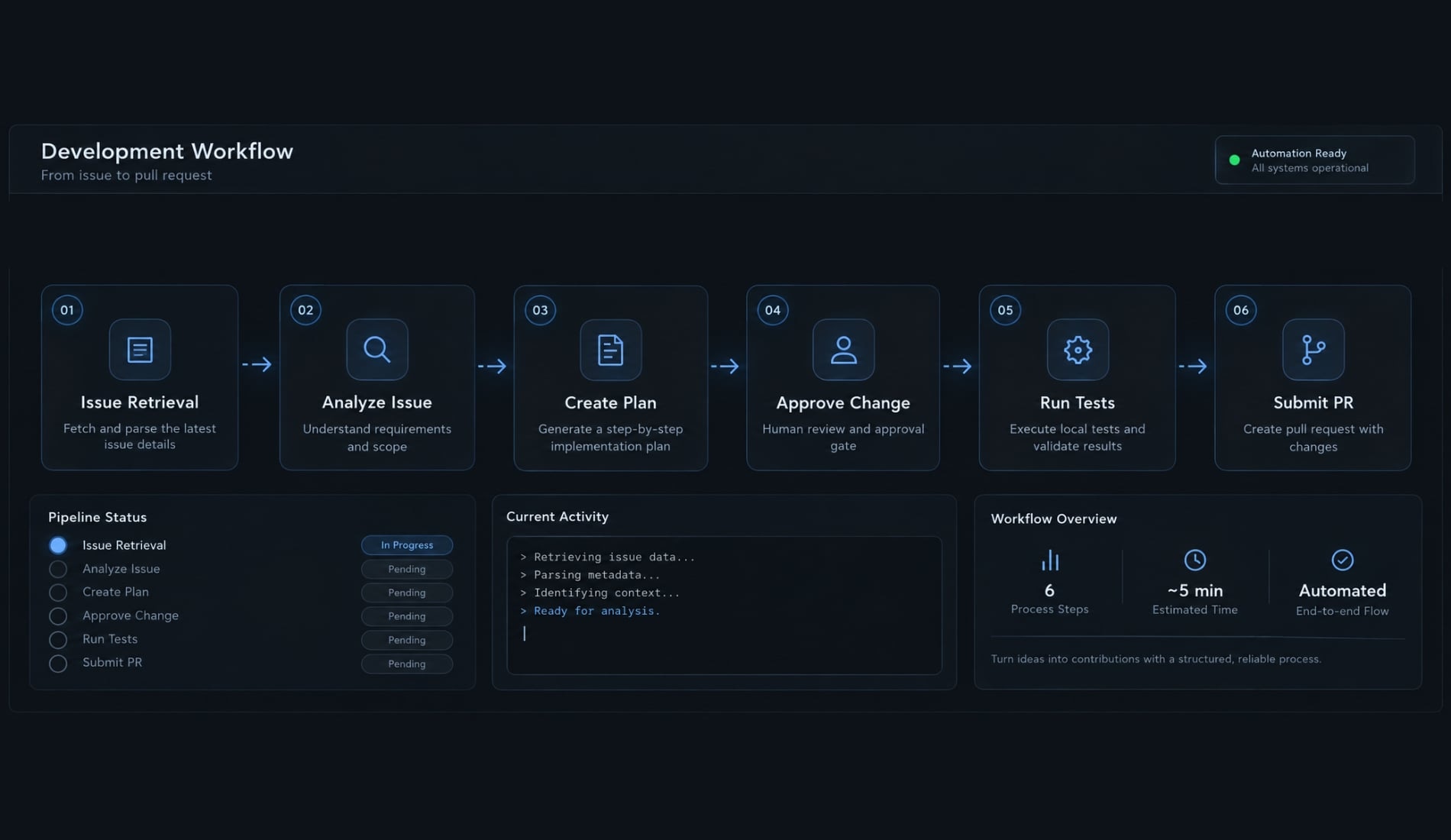Click the 04 step number badge
Image resolution: width=1451 pixels, height=840 pixels.
tap(773, 310)
